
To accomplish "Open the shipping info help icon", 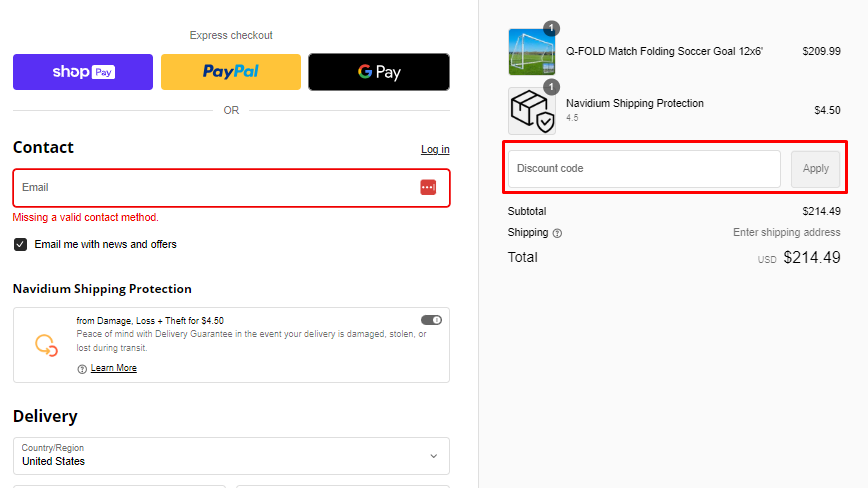I will 557,233.
